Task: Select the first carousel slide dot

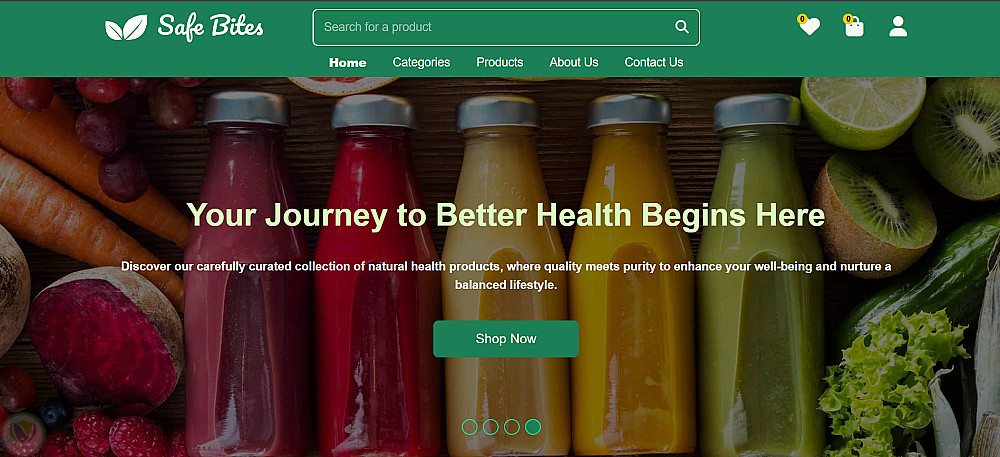Action: (469, 427)
